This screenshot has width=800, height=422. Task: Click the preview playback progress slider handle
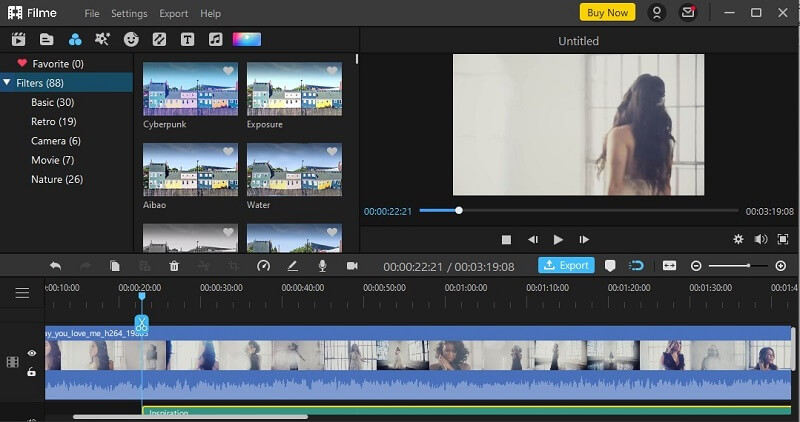click(459, 210)
